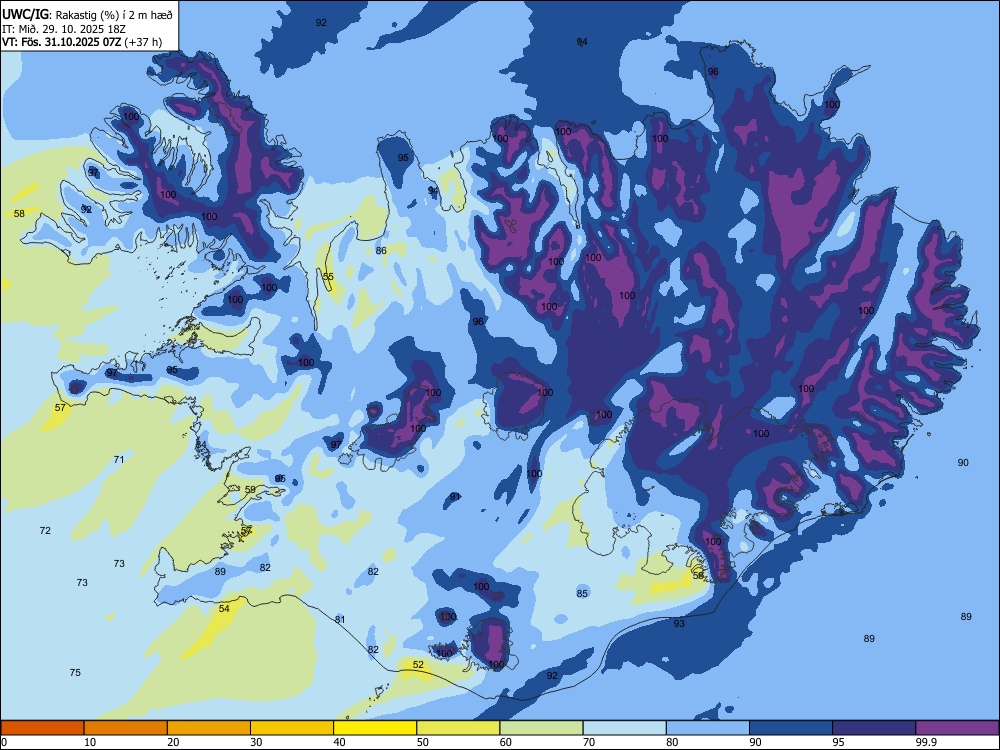Click the humidity value '75' on the map
Screen dimensions: 1000x750
click(75, 672)
